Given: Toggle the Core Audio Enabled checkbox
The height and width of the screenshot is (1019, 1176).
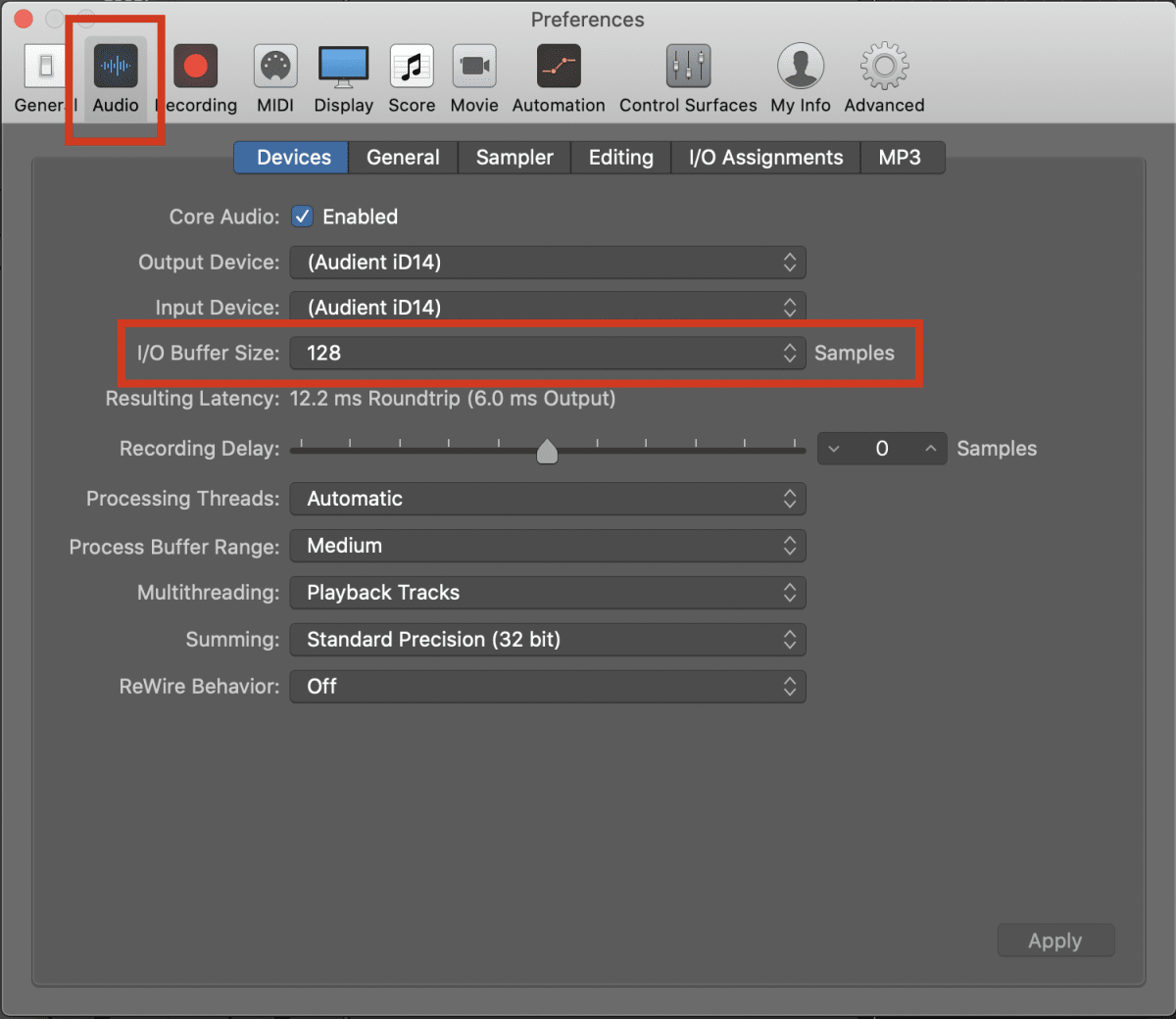Looking at the screenshot, I should 302,217.
